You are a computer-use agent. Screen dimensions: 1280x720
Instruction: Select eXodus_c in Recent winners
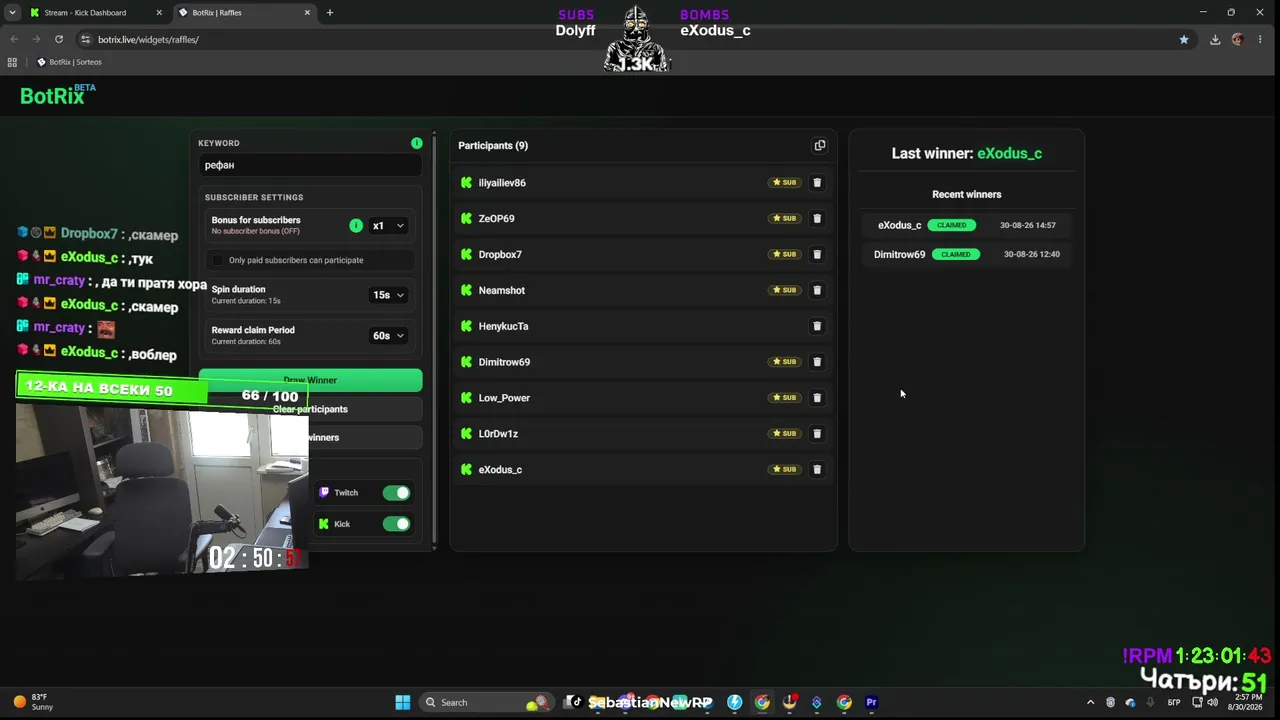[899, 226]
